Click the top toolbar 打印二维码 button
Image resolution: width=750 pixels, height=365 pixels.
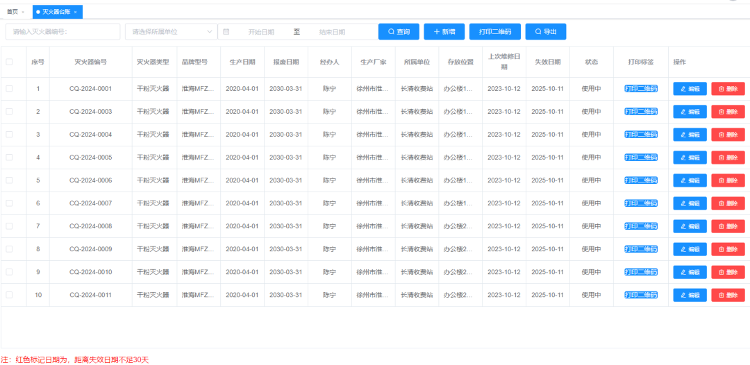pyautogui.click(x=495, y=32)
